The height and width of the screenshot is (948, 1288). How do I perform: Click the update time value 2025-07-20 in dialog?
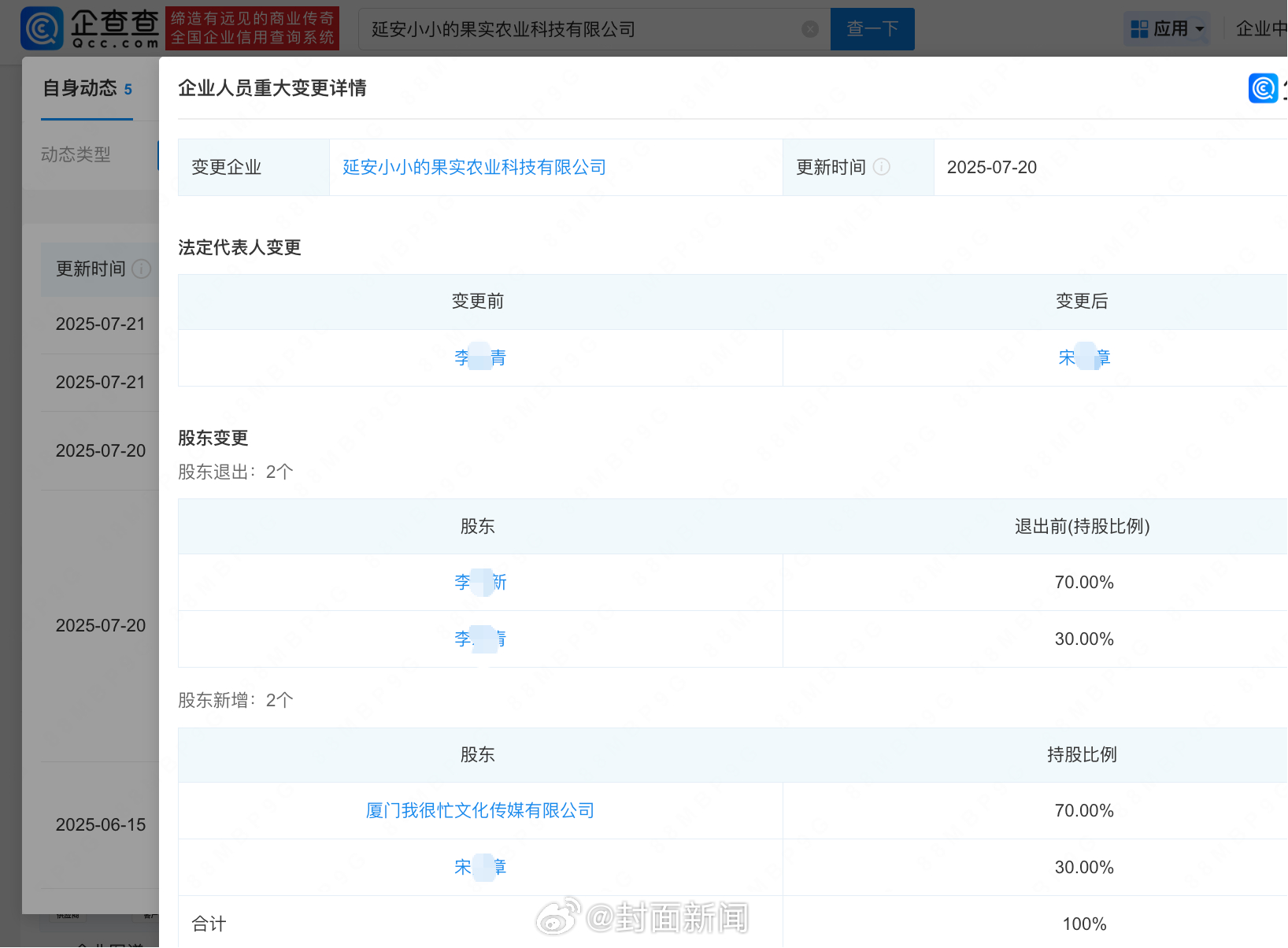[992, 167]
